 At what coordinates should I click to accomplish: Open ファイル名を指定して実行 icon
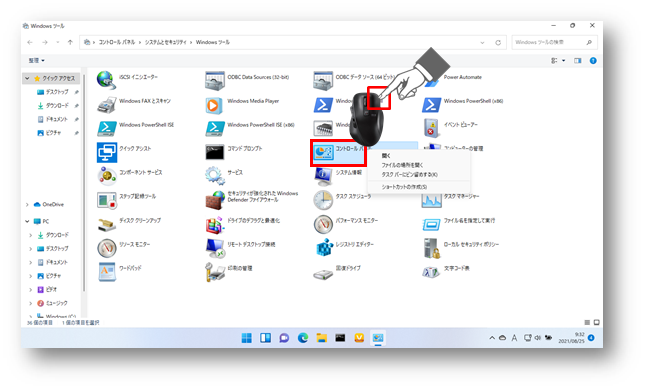pyautogui.click(x=431, y=225)
